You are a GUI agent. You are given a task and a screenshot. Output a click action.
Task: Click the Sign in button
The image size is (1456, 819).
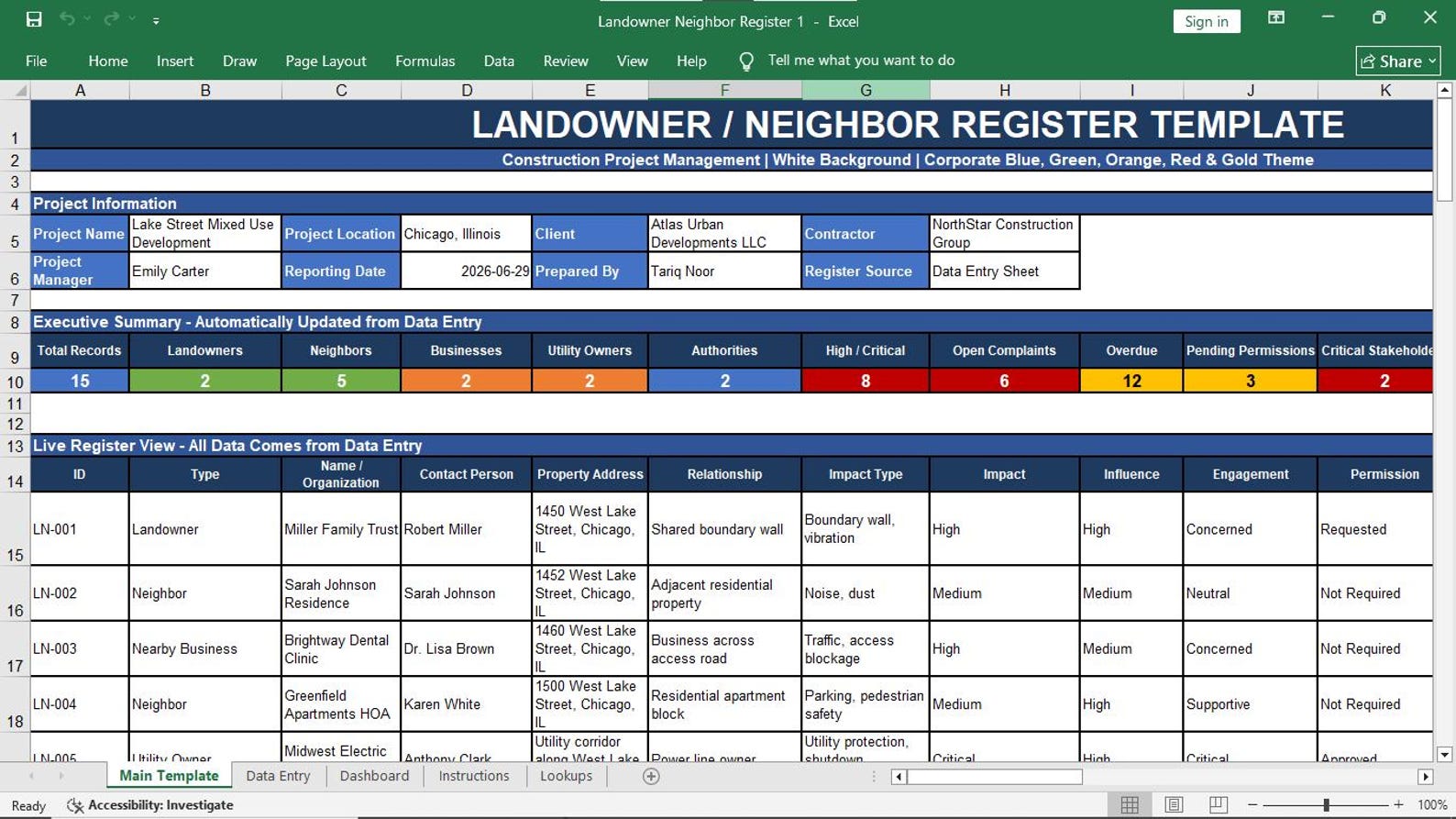tap(1206, 21)
